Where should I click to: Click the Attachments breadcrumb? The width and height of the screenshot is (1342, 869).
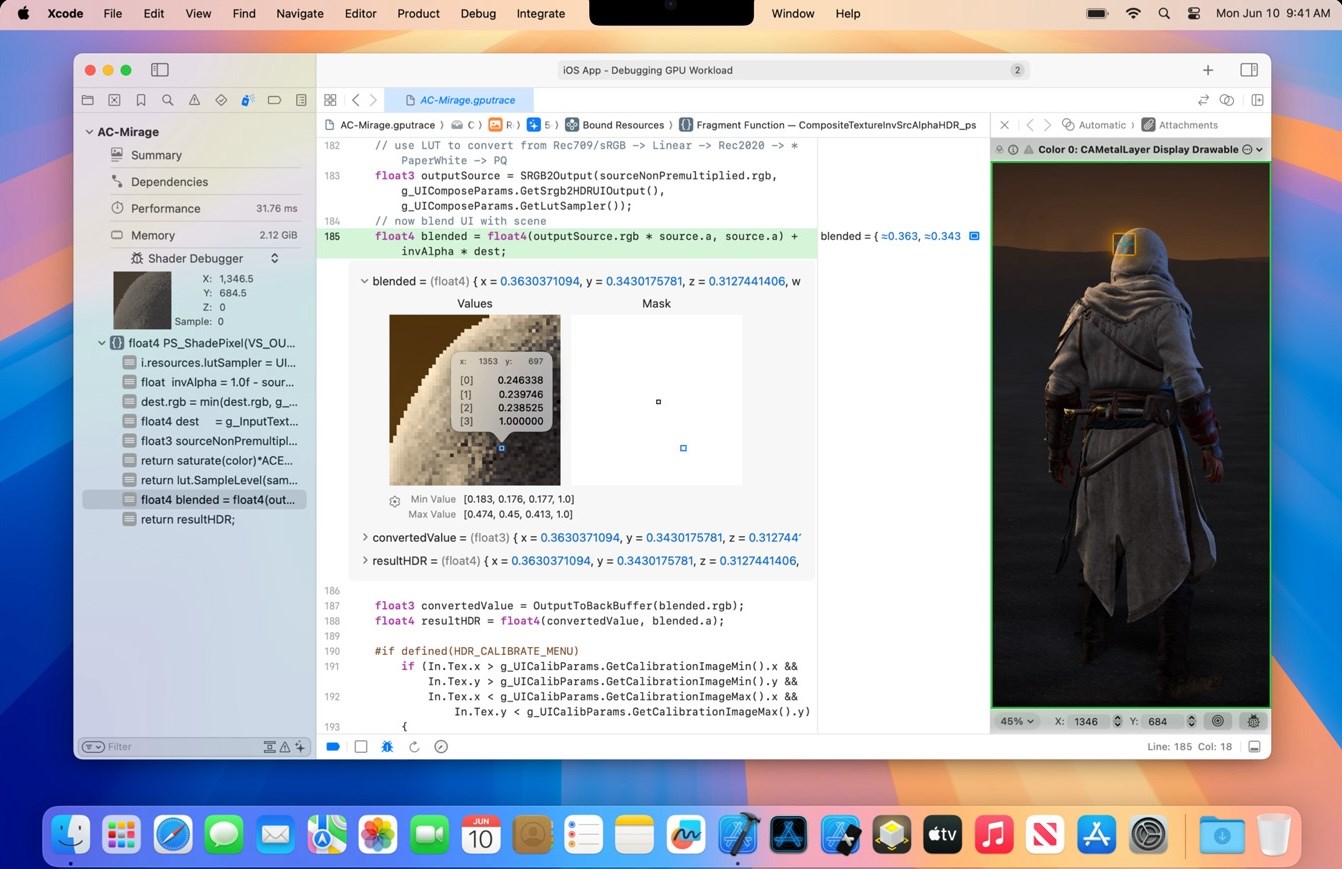tap(1180, 125)
